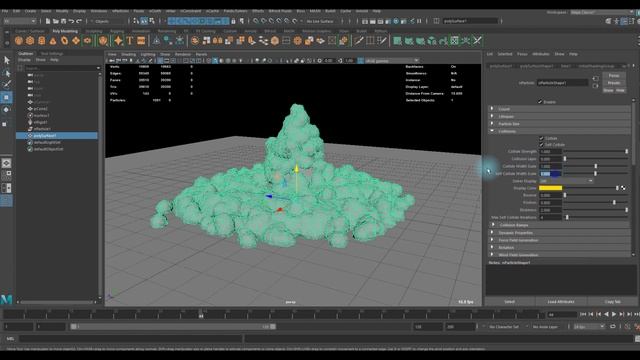Open the menu set dropdown at top-left
This screenshot has height=360, width=640.
(x=20, y=21)
